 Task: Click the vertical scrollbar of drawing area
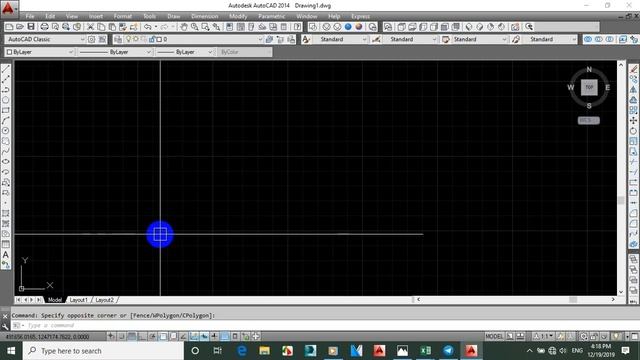point(621,178)
